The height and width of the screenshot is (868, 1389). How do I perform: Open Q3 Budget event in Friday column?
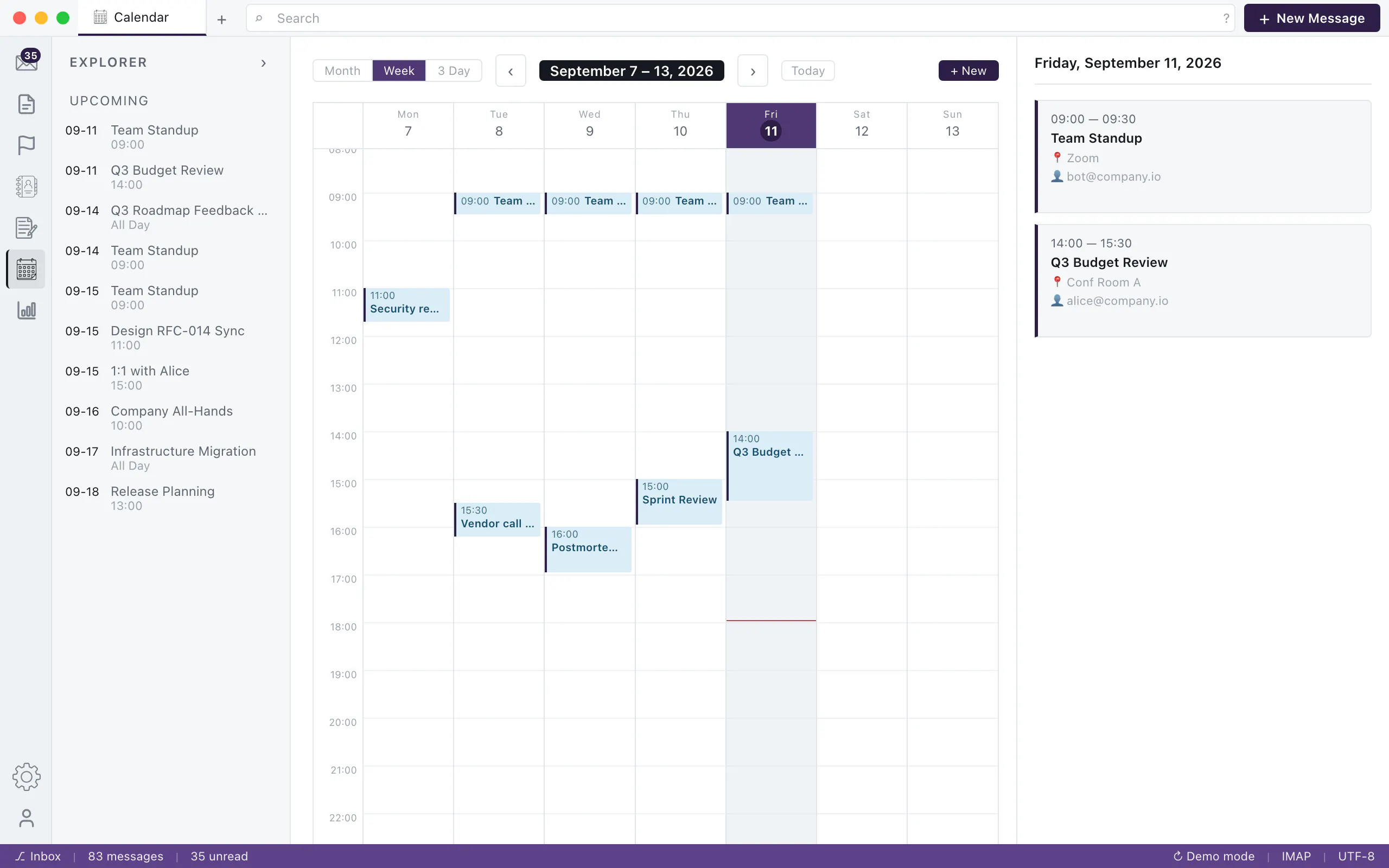point(770,465)
